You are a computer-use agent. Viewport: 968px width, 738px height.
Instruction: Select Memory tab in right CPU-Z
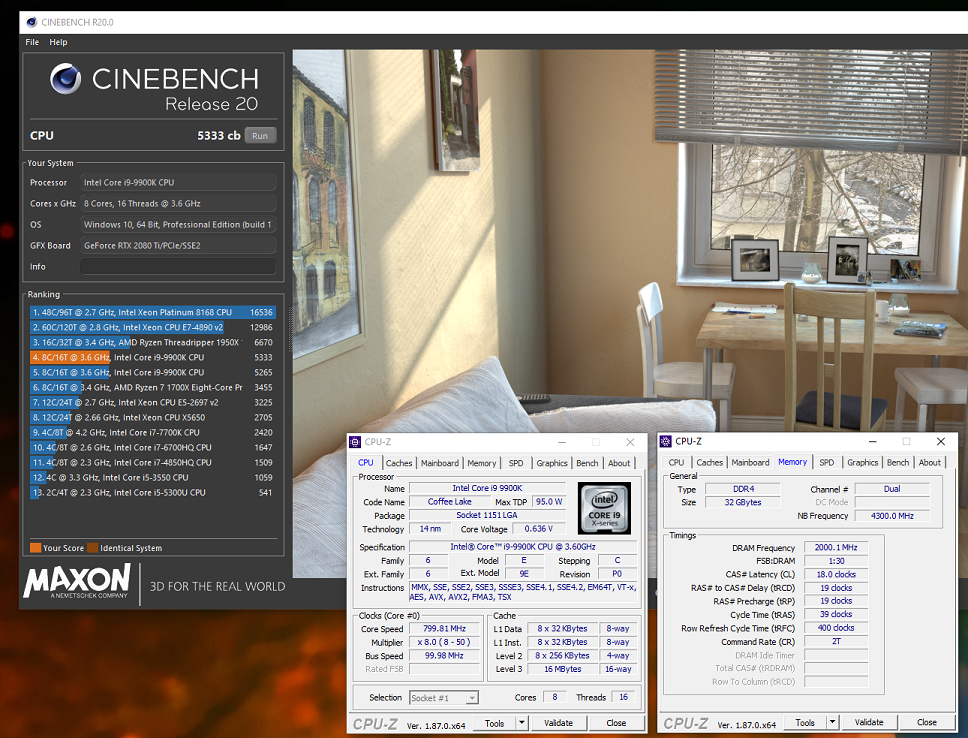pyautogui.click(x=793, y=462)
